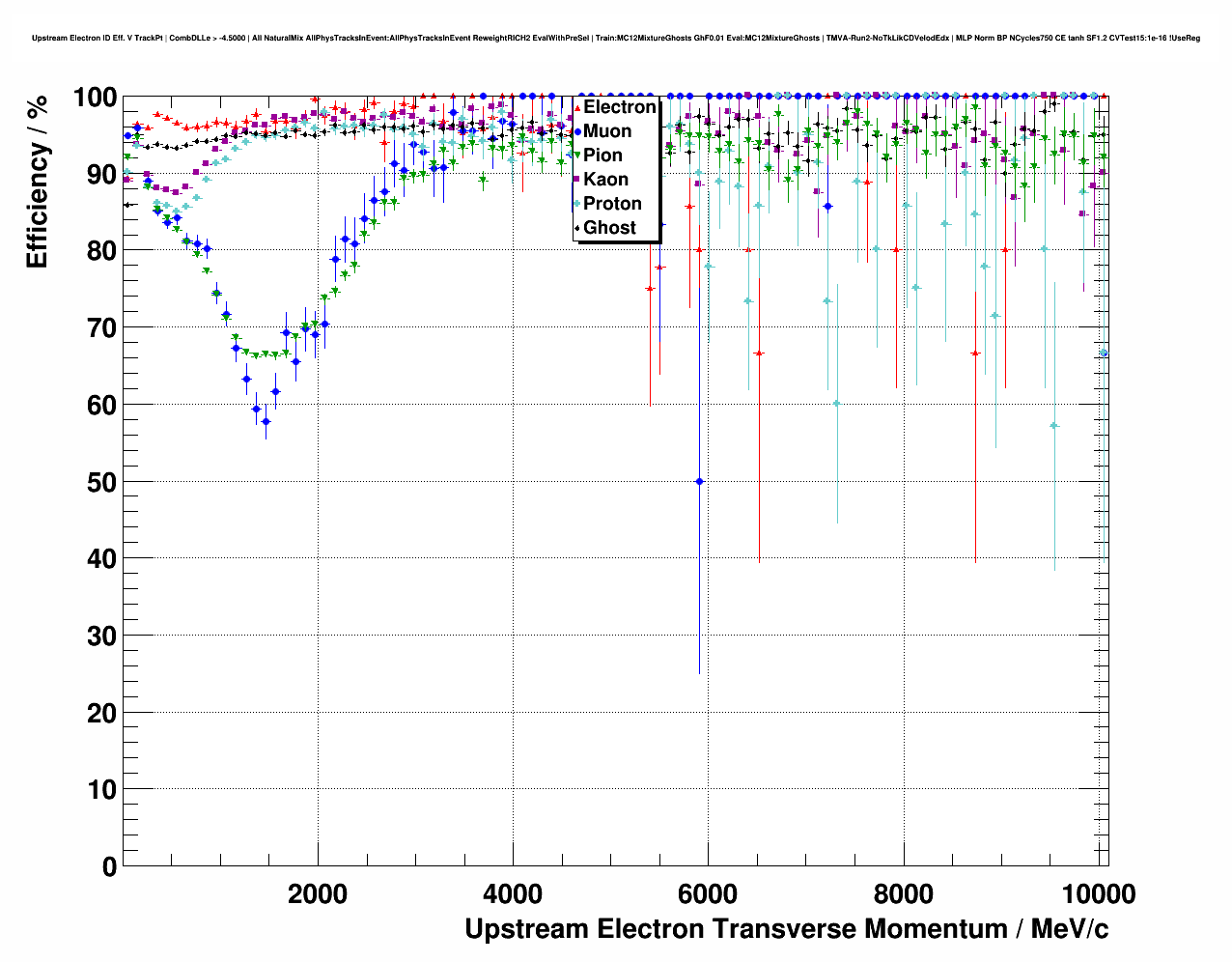The image size is (1232, 962).
Task: Click the y-axis tick label '30'
Action: (x=102, y=637)
